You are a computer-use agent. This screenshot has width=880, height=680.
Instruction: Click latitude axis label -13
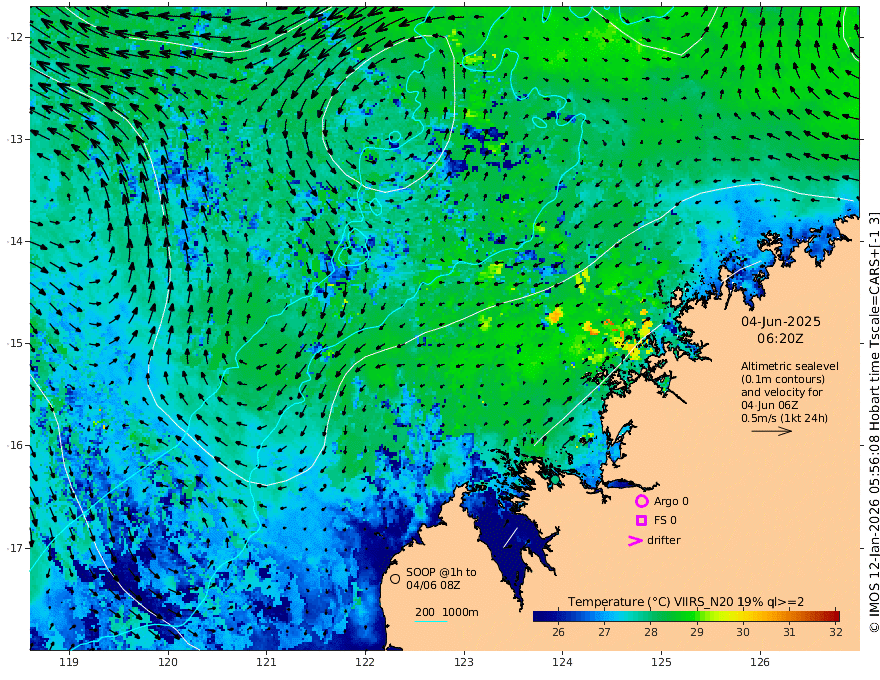pos(15,139)
